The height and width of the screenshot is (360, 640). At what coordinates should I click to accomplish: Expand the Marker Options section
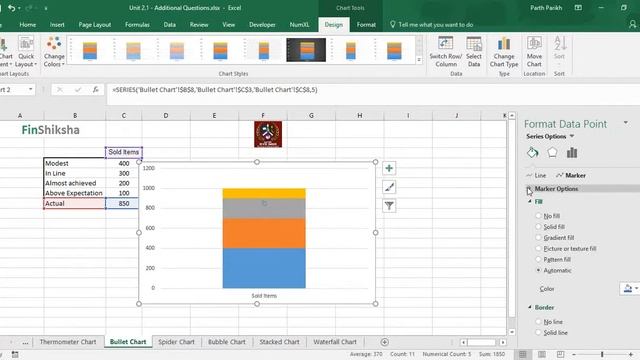529,189
